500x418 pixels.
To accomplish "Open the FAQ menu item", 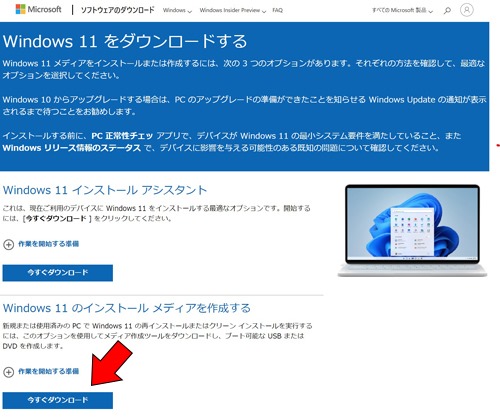I will pyautogui.click(x=277, y=10).
